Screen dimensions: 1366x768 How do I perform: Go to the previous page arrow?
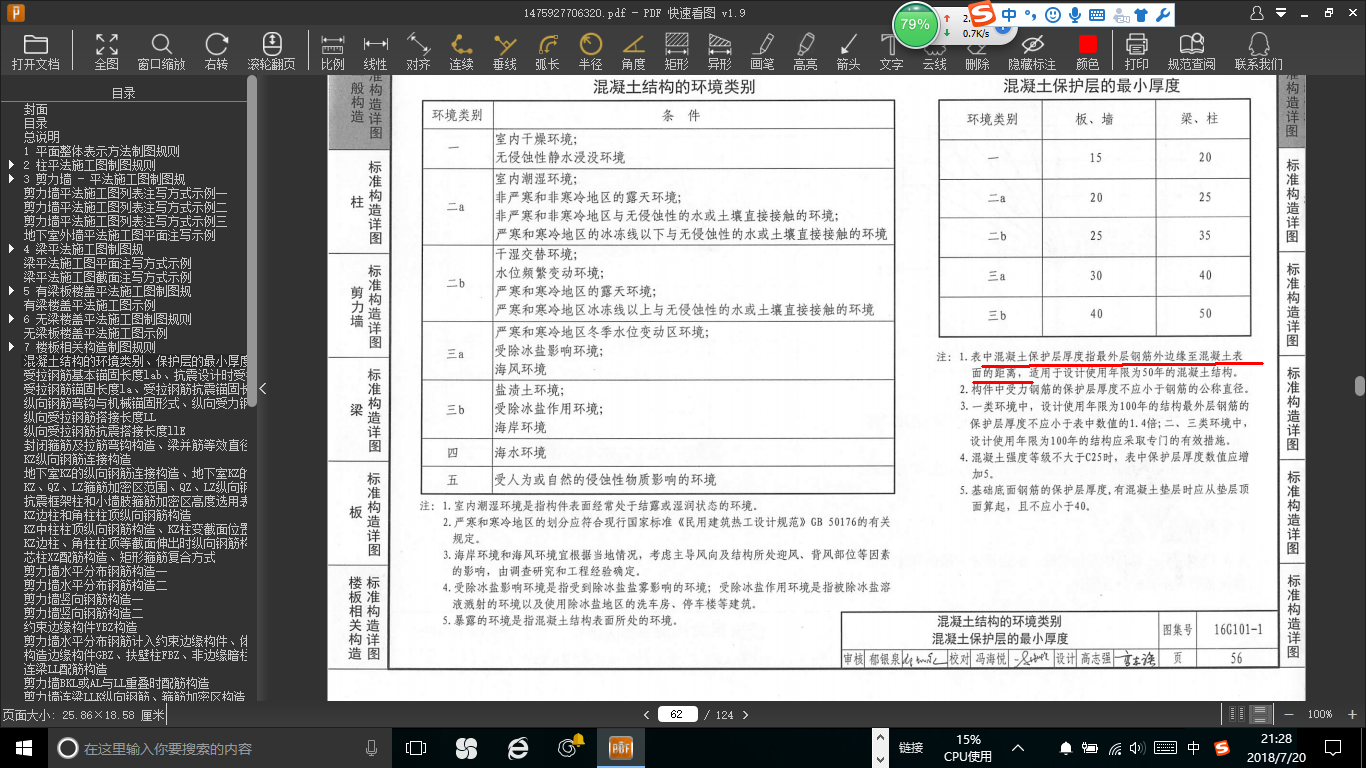pos(647,715)
